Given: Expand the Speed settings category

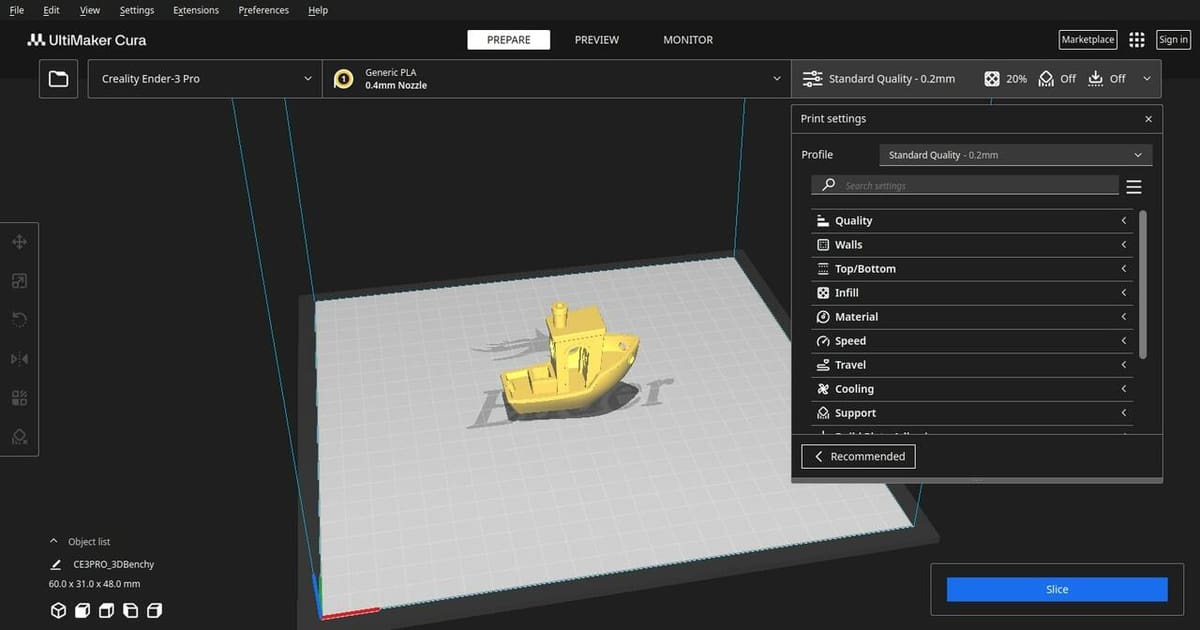Looking at the screenshot, I should (x=972, y=341).
